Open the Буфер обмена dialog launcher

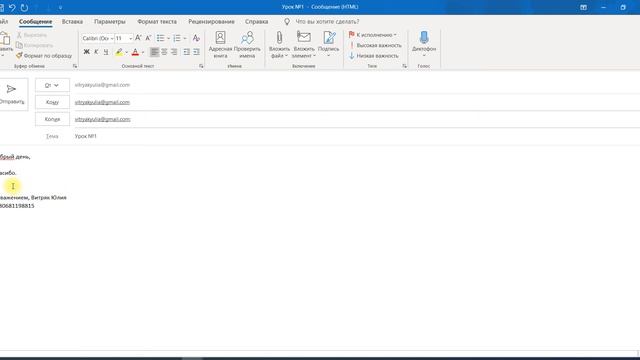tap(75, 66)
